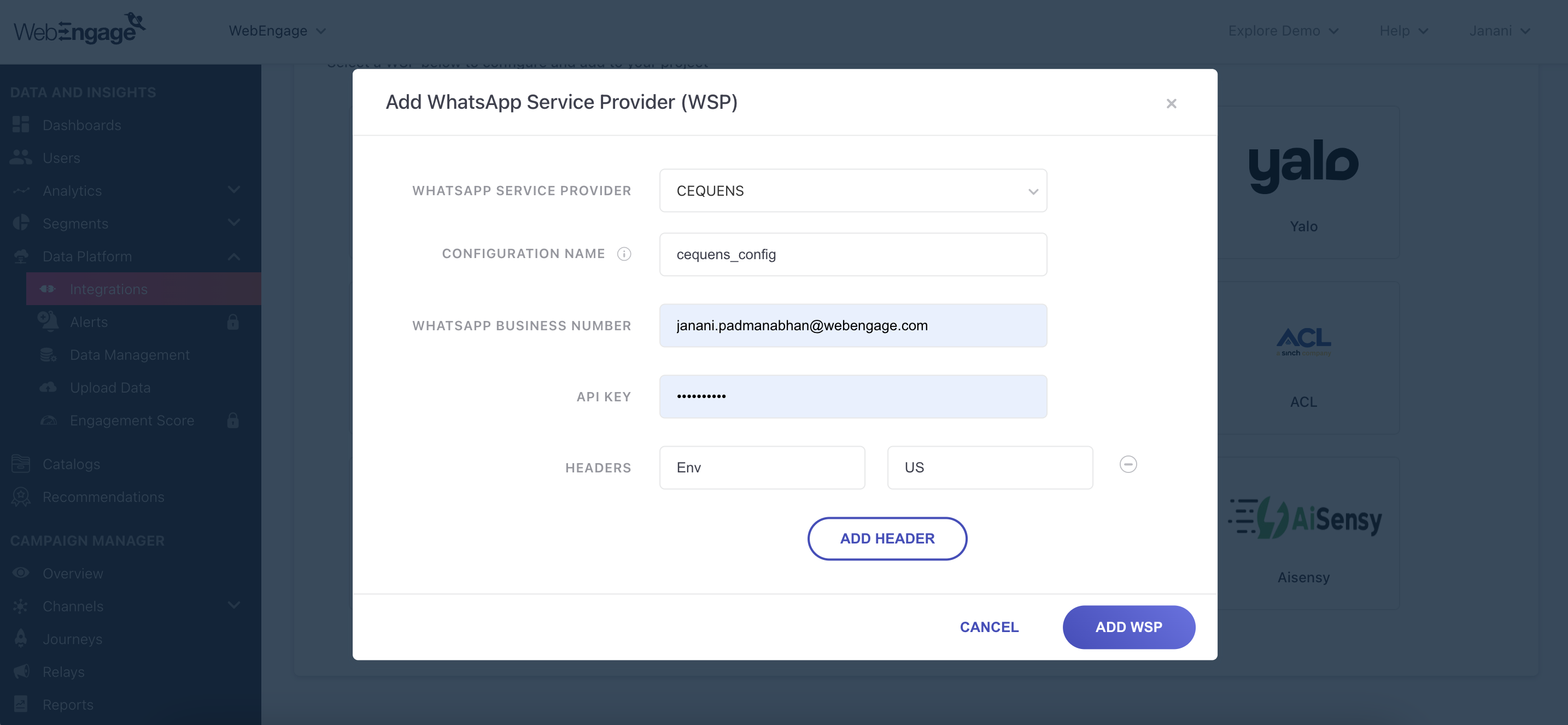Click the Overview eye icon
Image resolution: width=1568 pixels, height=725 pixels.
tap(21, 573)
